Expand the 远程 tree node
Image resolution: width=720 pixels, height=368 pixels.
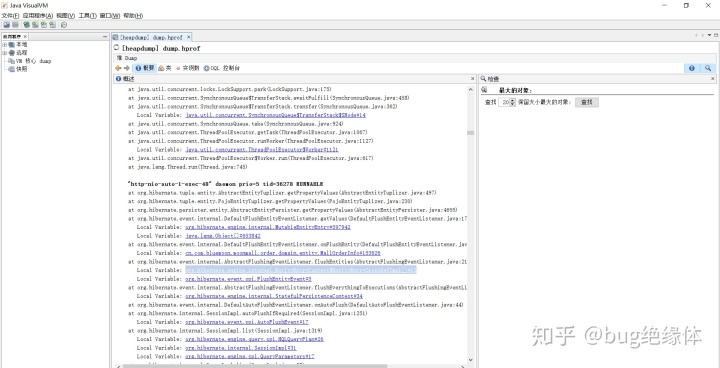[5, 53]
